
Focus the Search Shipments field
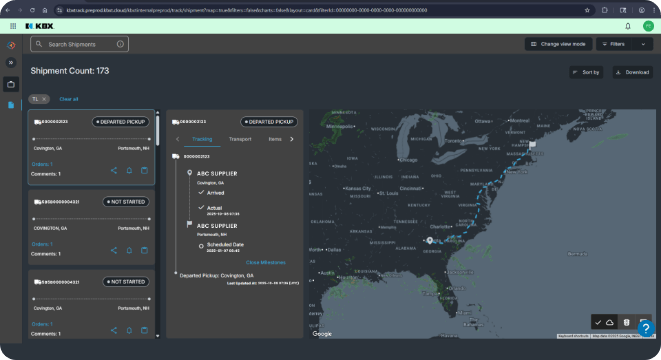(x=79, y=44)
